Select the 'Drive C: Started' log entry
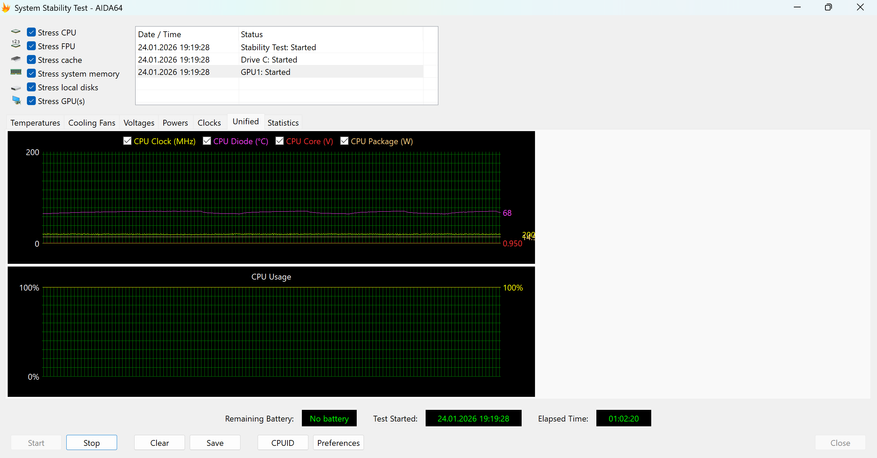 click(268, 60)
